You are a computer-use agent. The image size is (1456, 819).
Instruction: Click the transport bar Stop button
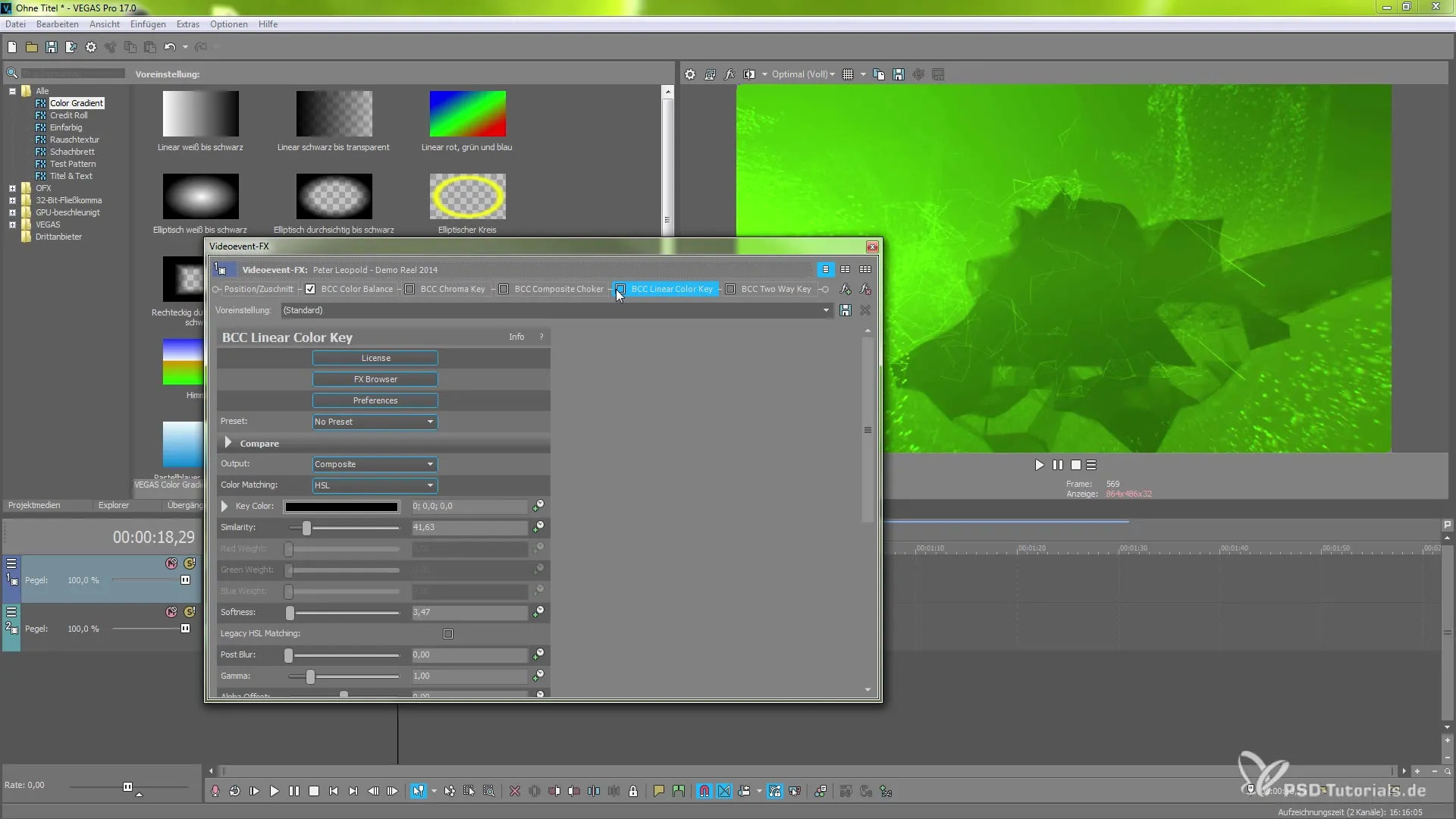tap(314, 791)
